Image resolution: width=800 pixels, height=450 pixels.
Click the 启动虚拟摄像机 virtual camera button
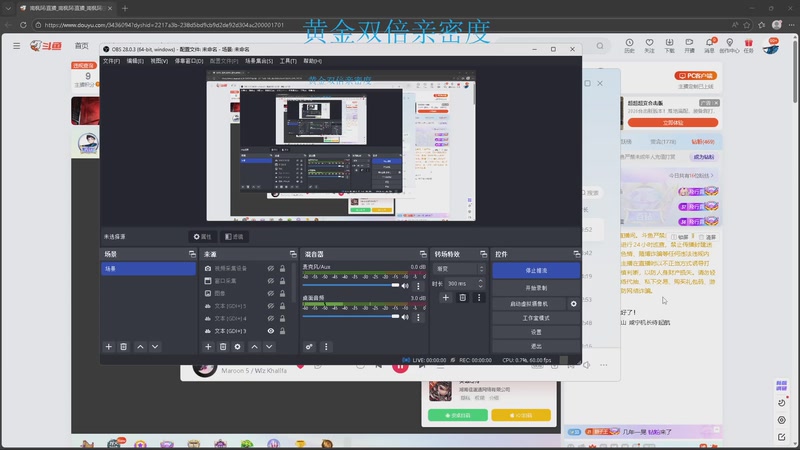(529, 304)
